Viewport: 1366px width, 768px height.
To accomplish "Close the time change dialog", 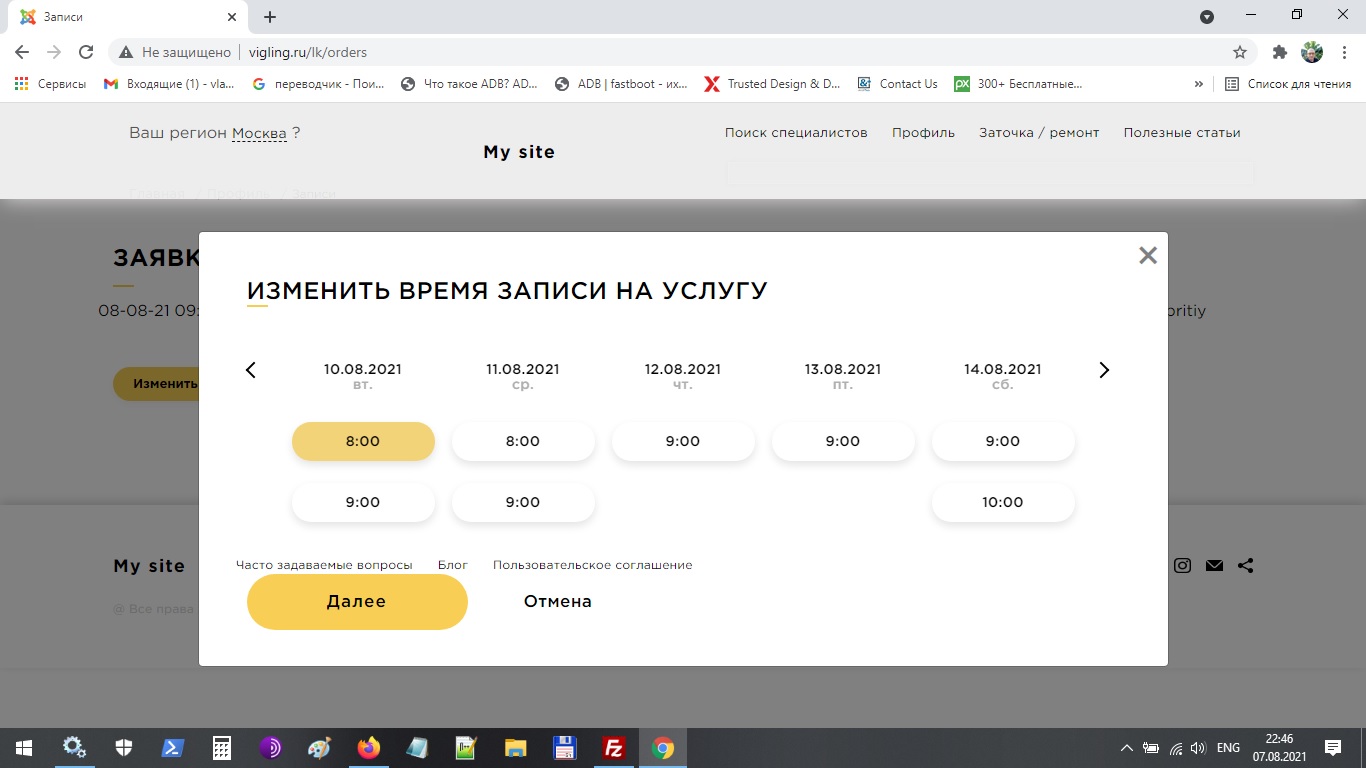I will [x=1148, y=255].
